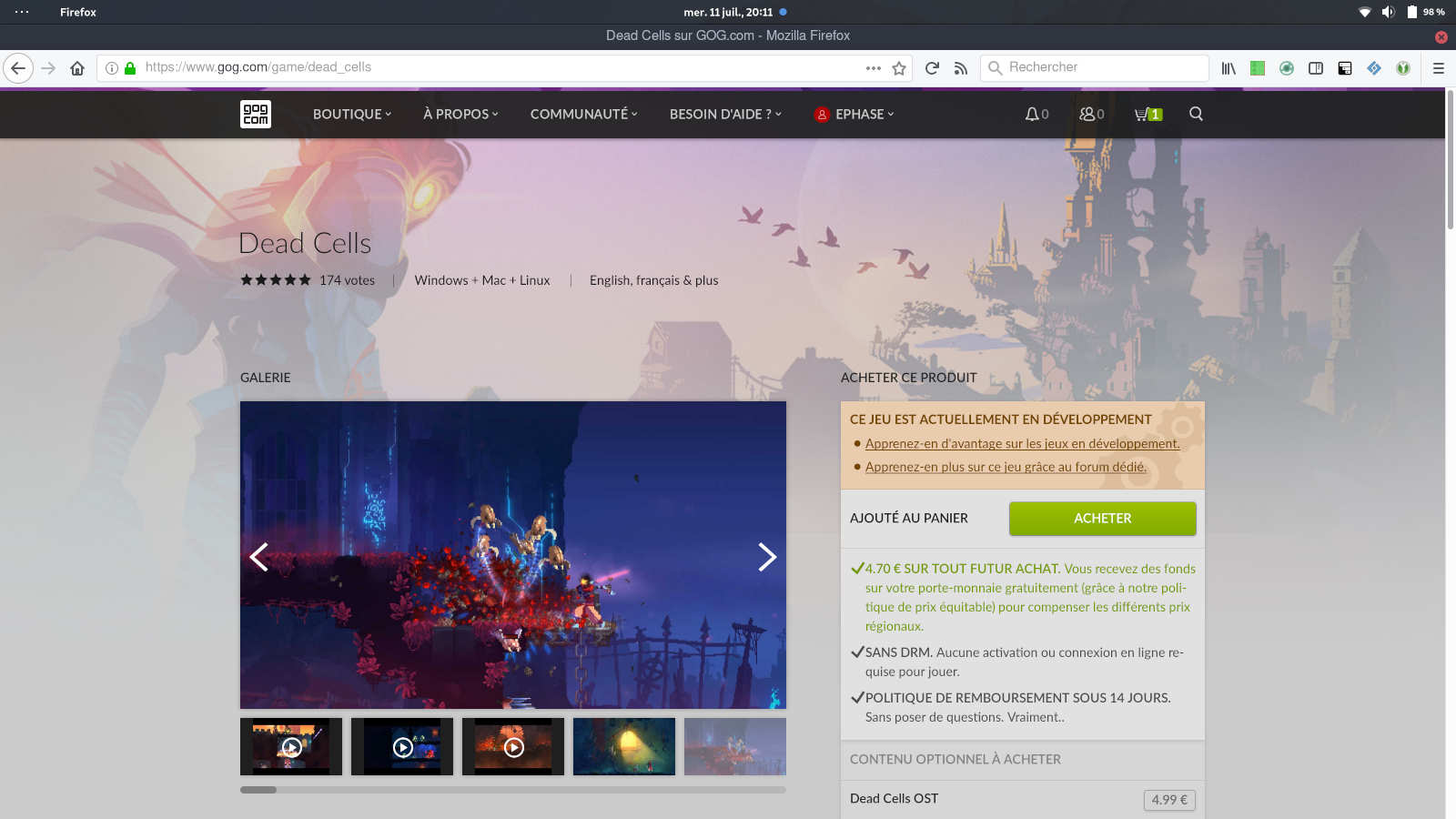Toggle the Firefox sidebar view
Image resolution: width=1456 pixels, height=819 pixels.
click(1315, 68)
